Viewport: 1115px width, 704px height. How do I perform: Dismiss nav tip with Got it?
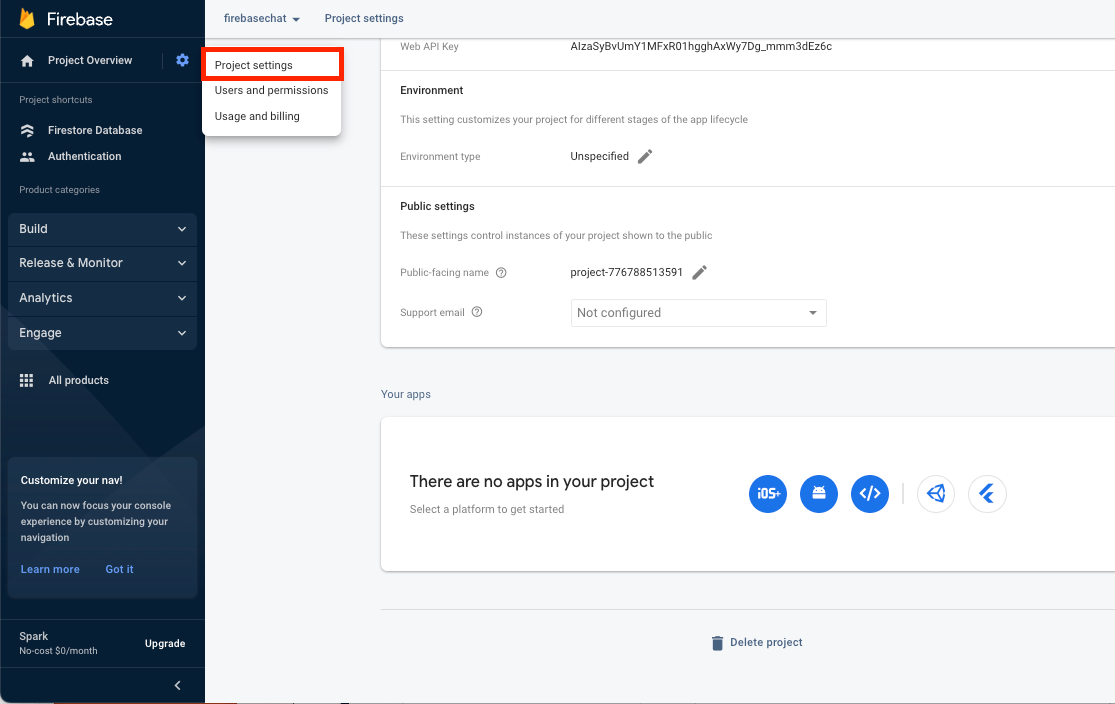pos(119,569)
